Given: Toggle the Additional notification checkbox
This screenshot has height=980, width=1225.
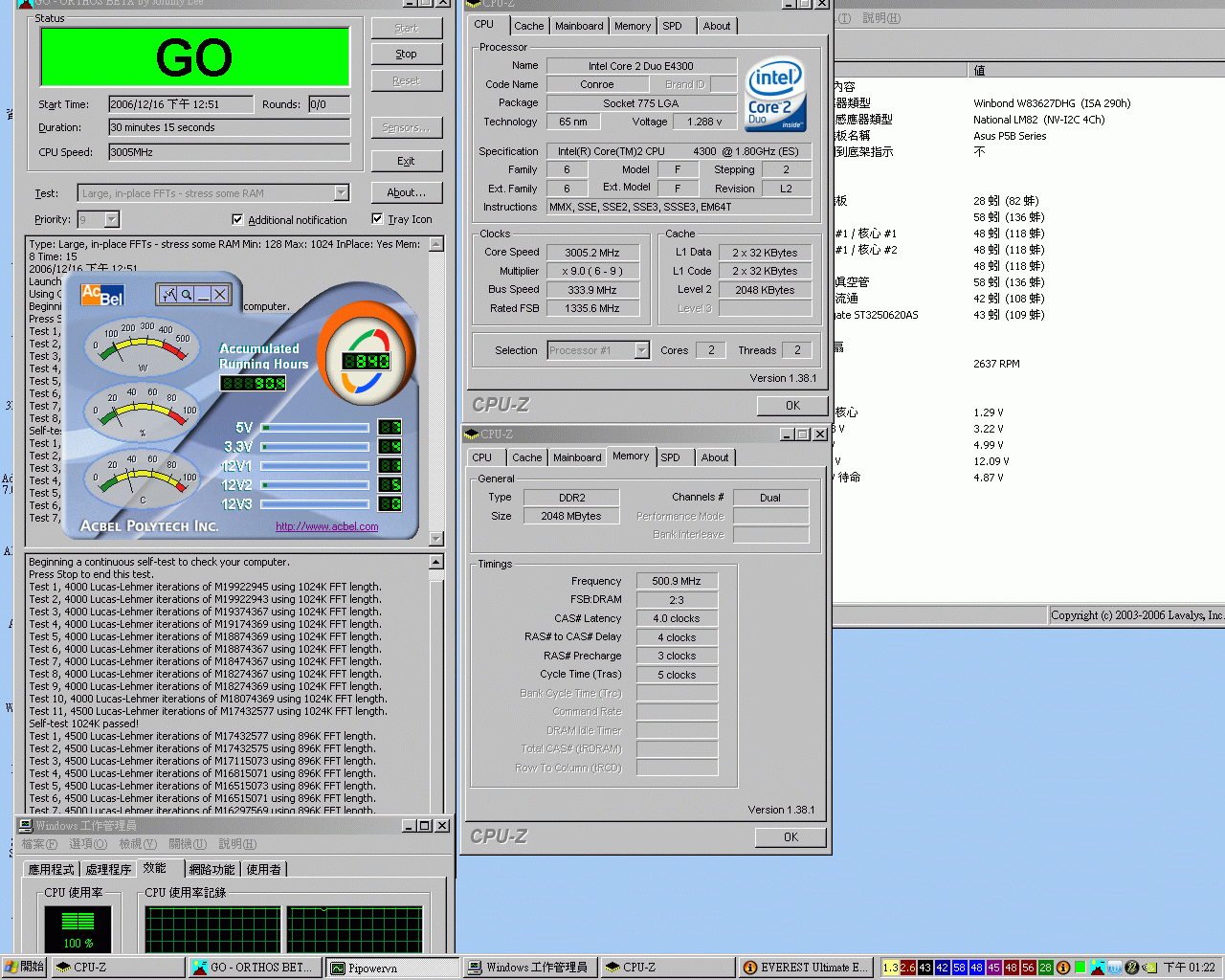Looking at the screenshot, I should point(237,219).
